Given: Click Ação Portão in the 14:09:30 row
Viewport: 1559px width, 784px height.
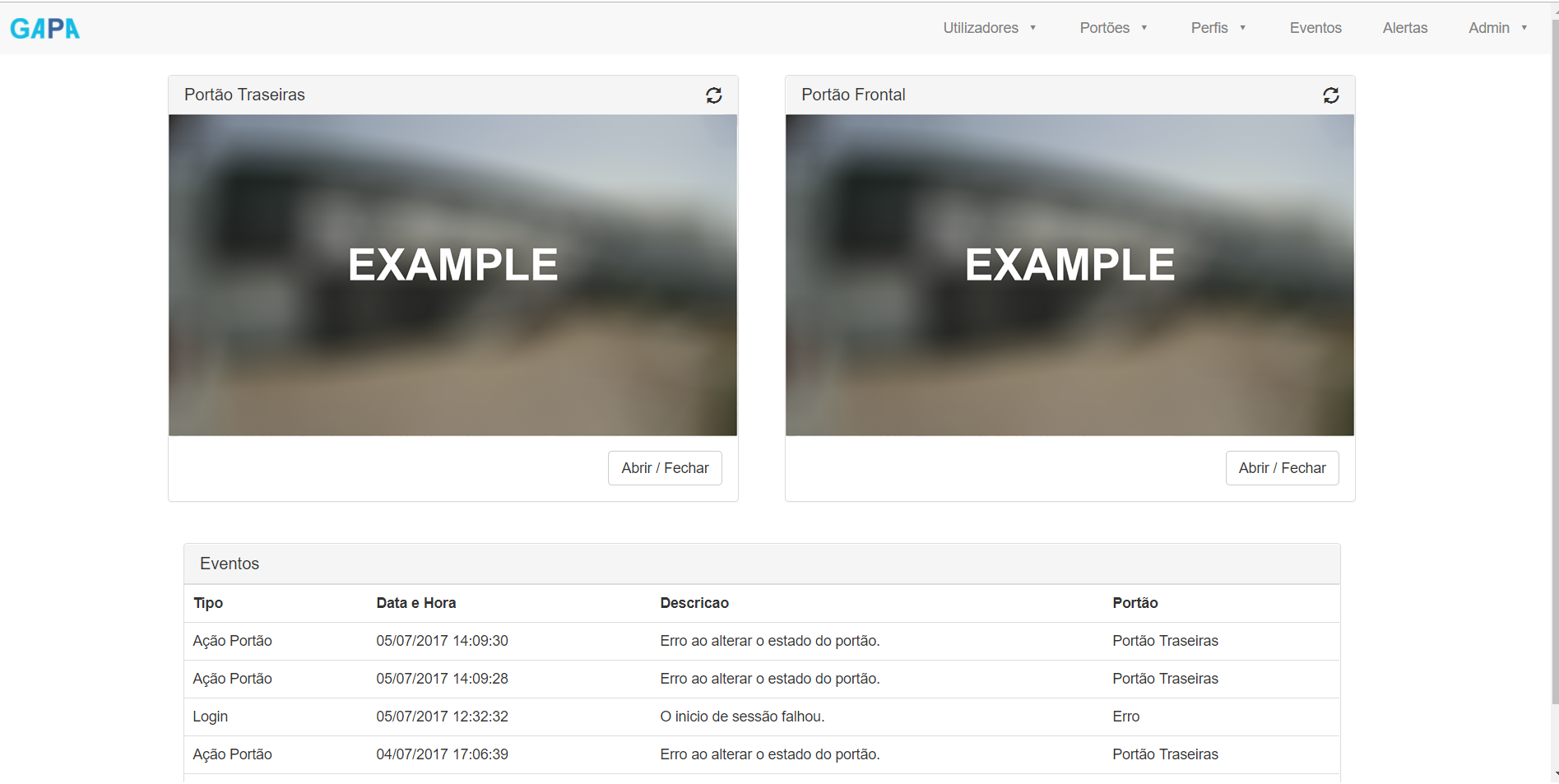Looking at the screenshot, I should (232, 641).
